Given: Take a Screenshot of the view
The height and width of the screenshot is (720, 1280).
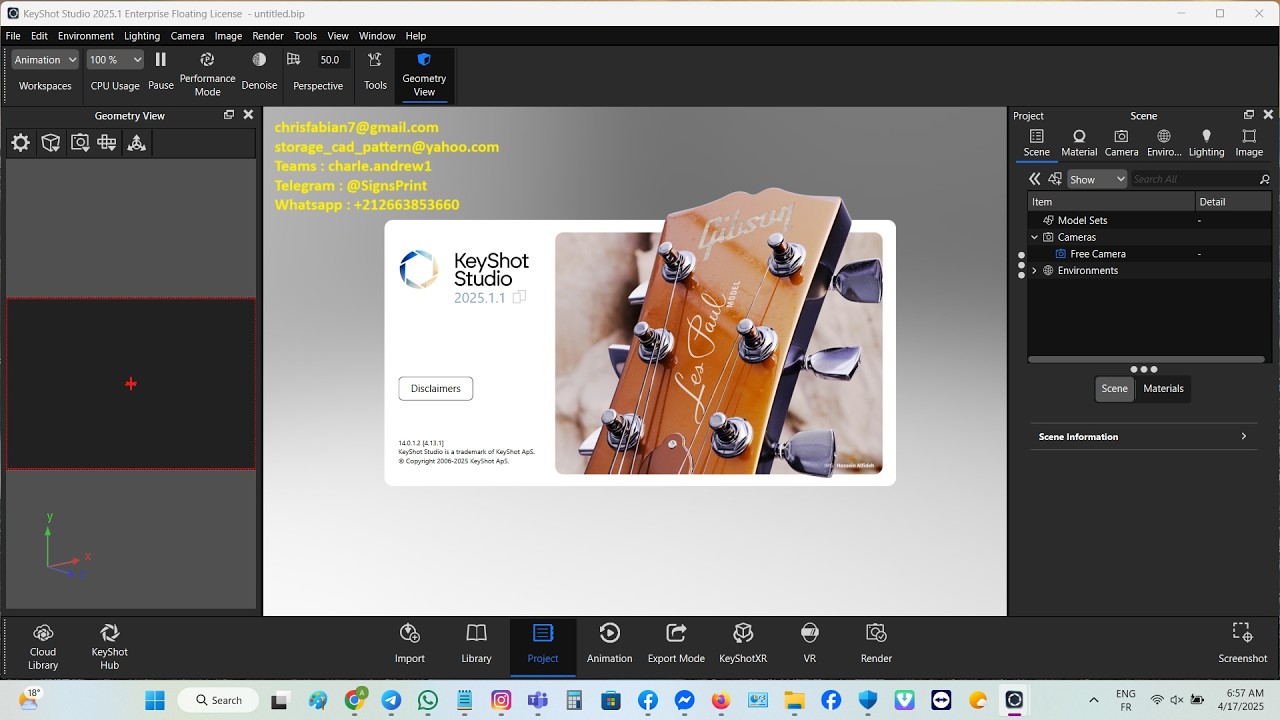Looking at the screenshot, I should 1243,644.
